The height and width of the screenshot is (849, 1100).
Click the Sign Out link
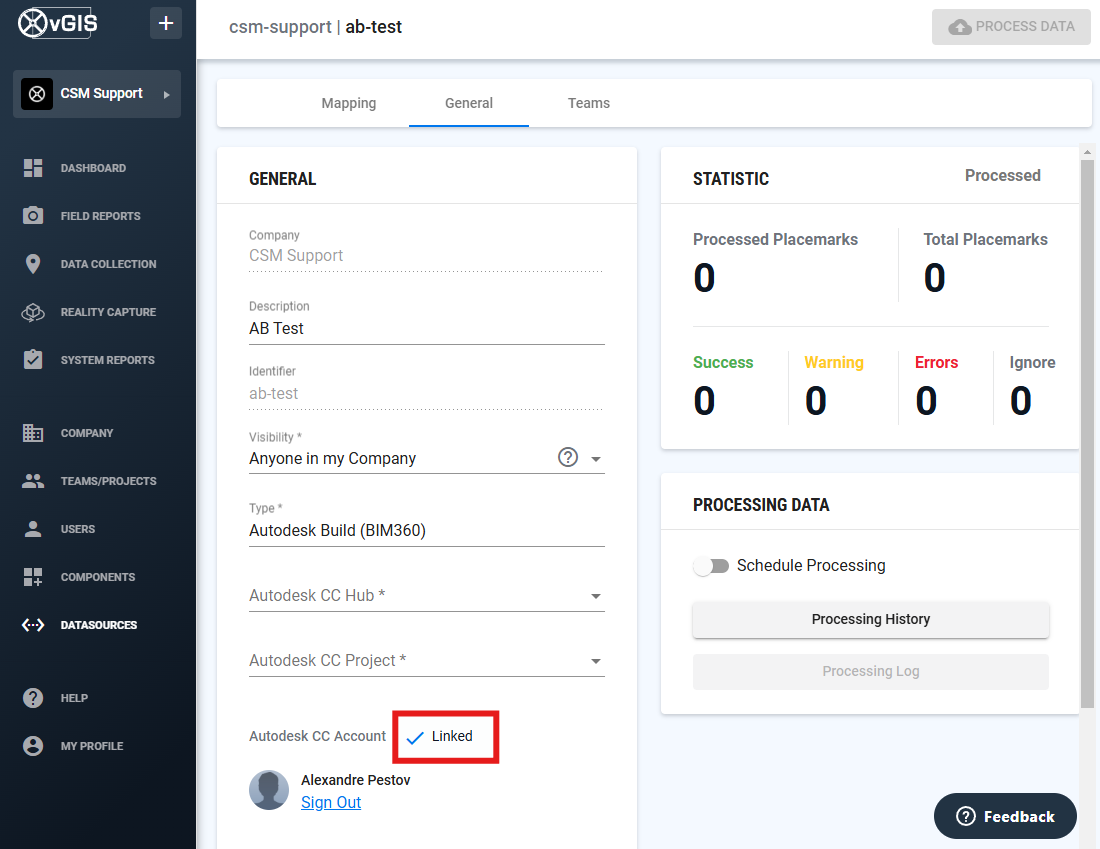(331, 802)
